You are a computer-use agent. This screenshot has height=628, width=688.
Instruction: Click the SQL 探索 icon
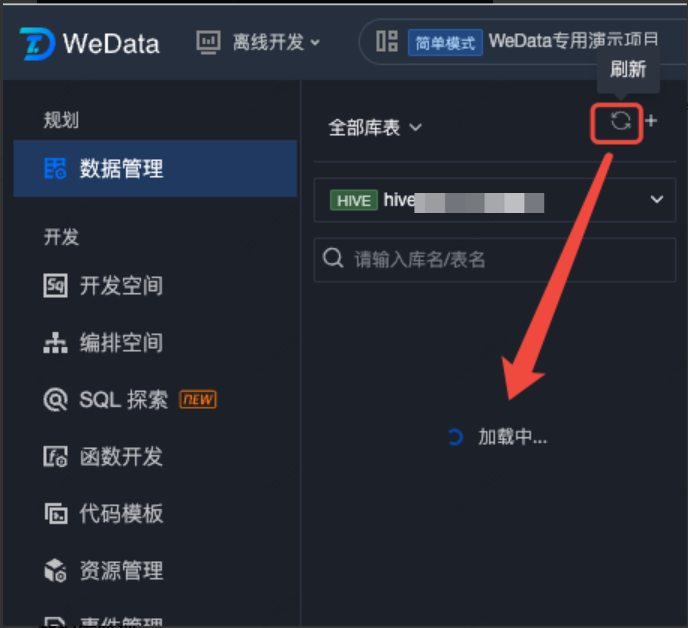(55, 400)
